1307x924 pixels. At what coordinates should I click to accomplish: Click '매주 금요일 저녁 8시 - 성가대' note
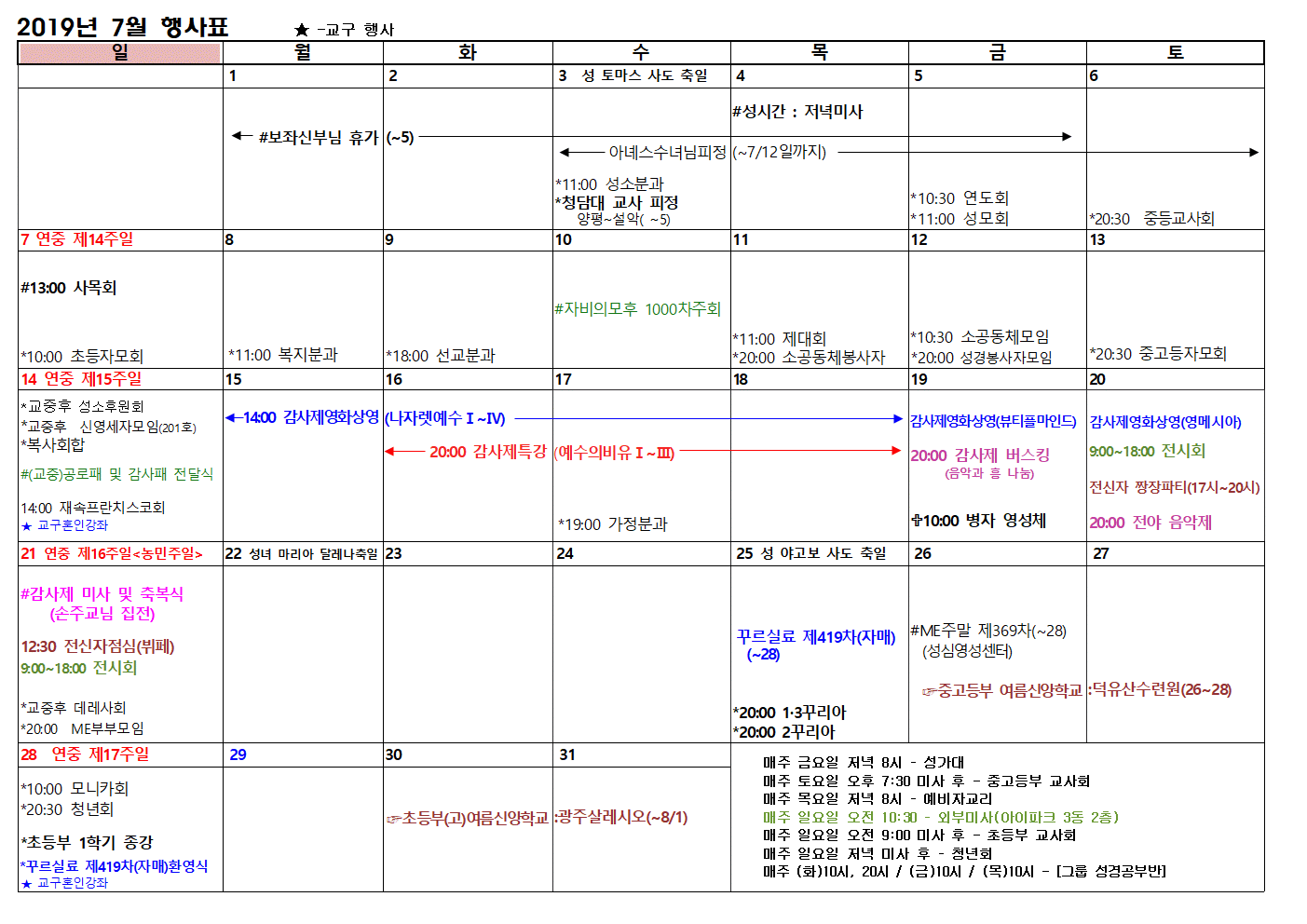click(864, 763)
